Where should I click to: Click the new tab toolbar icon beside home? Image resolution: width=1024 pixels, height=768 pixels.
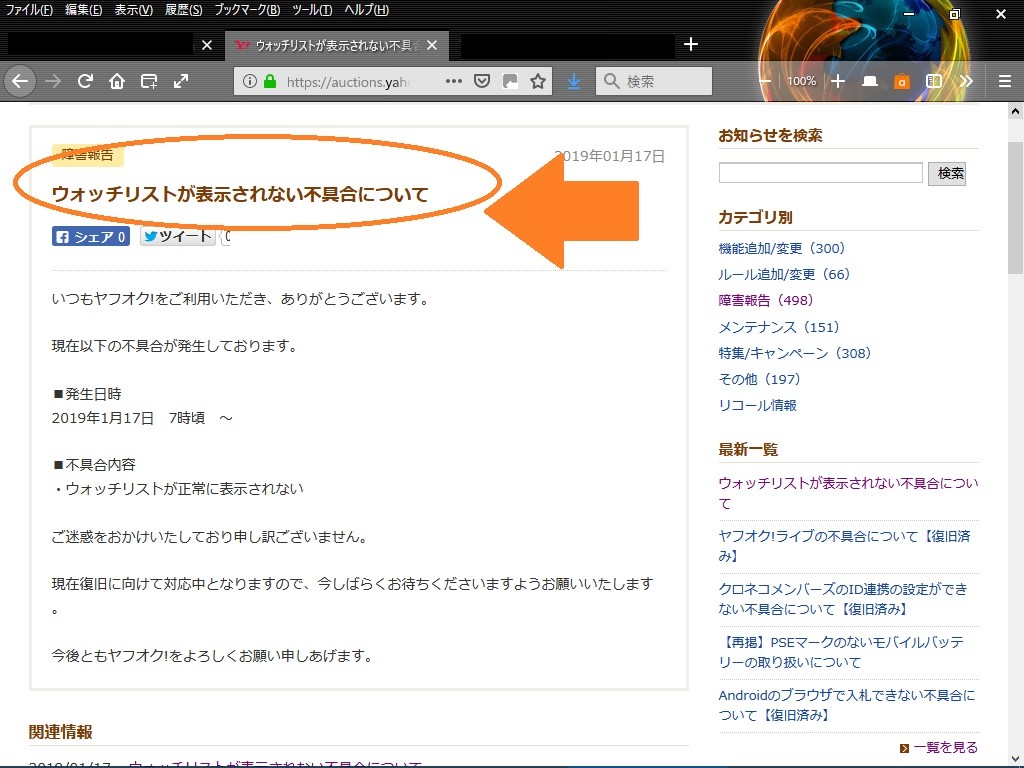point(149,81)
